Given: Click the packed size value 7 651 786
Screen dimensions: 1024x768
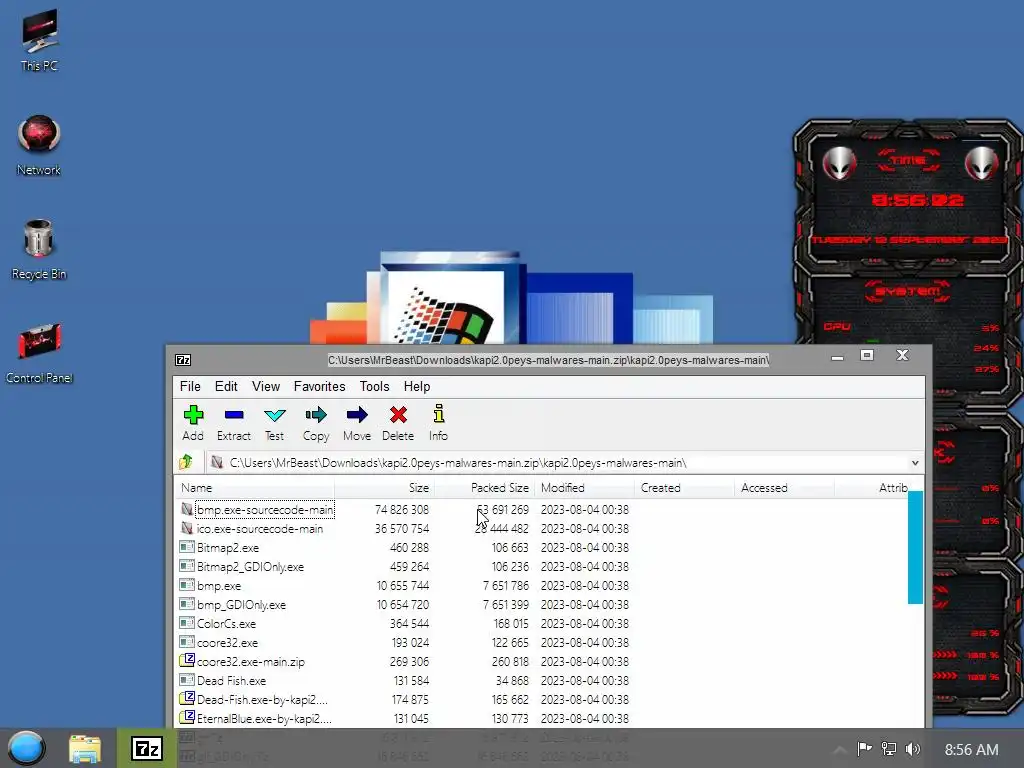Looking at the screenshot, I should click(506, 586).
